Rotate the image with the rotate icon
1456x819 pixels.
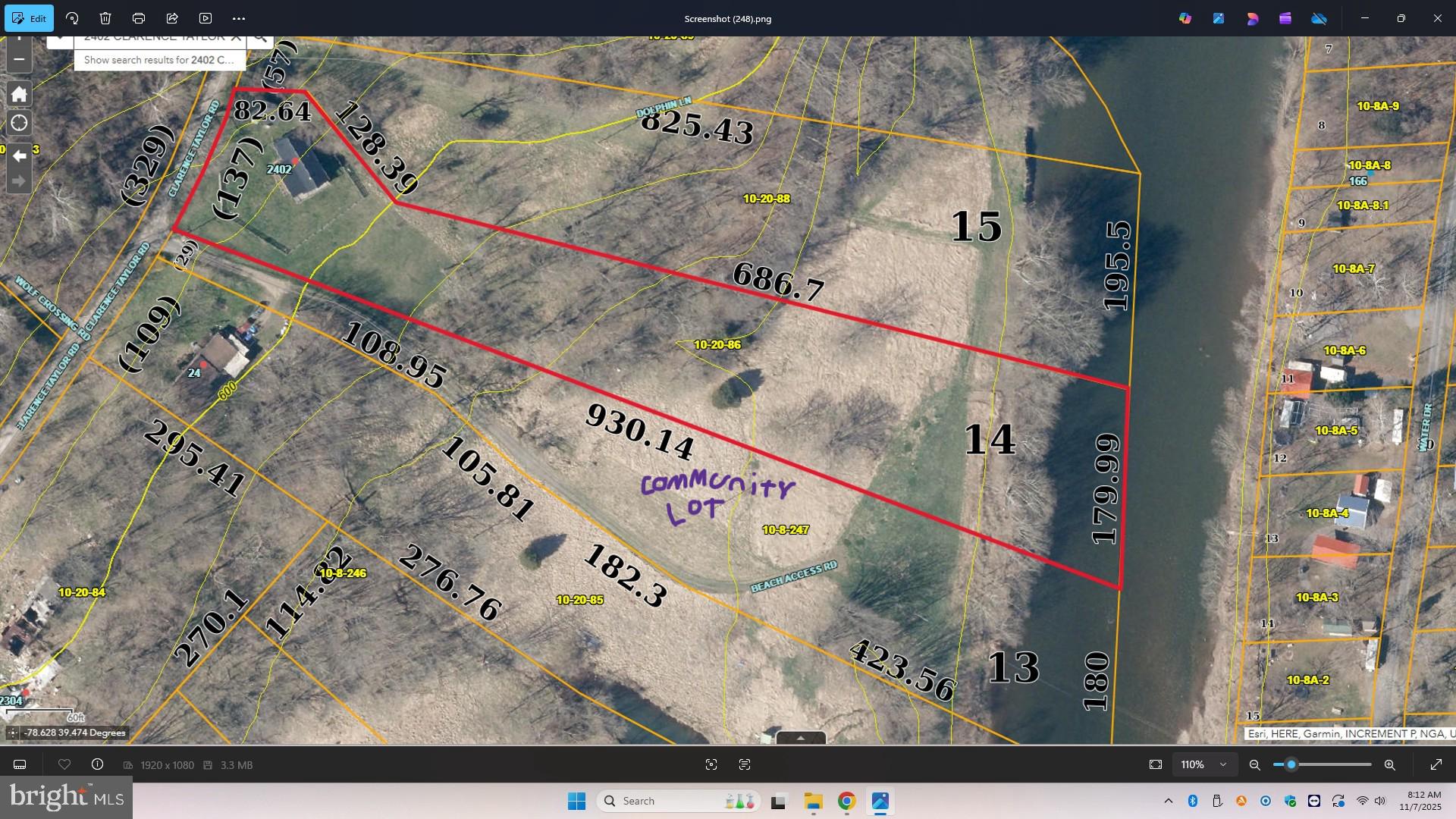tap(72, 18)
